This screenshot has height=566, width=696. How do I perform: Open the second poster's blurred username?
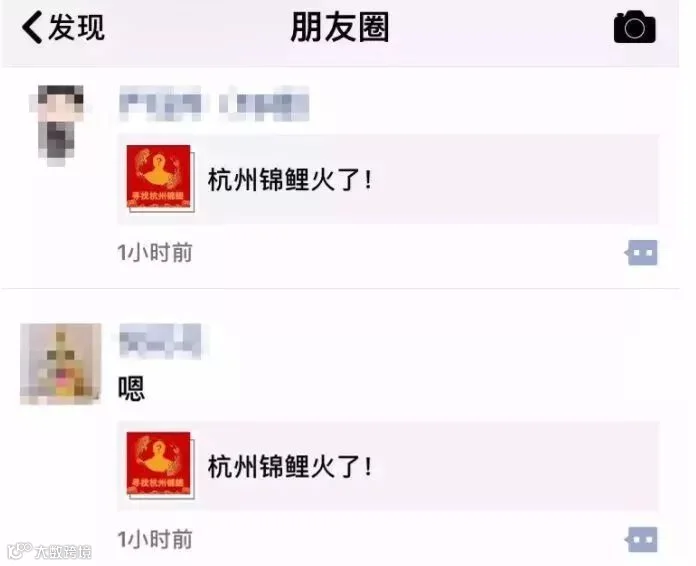click(x=160, y=341)
